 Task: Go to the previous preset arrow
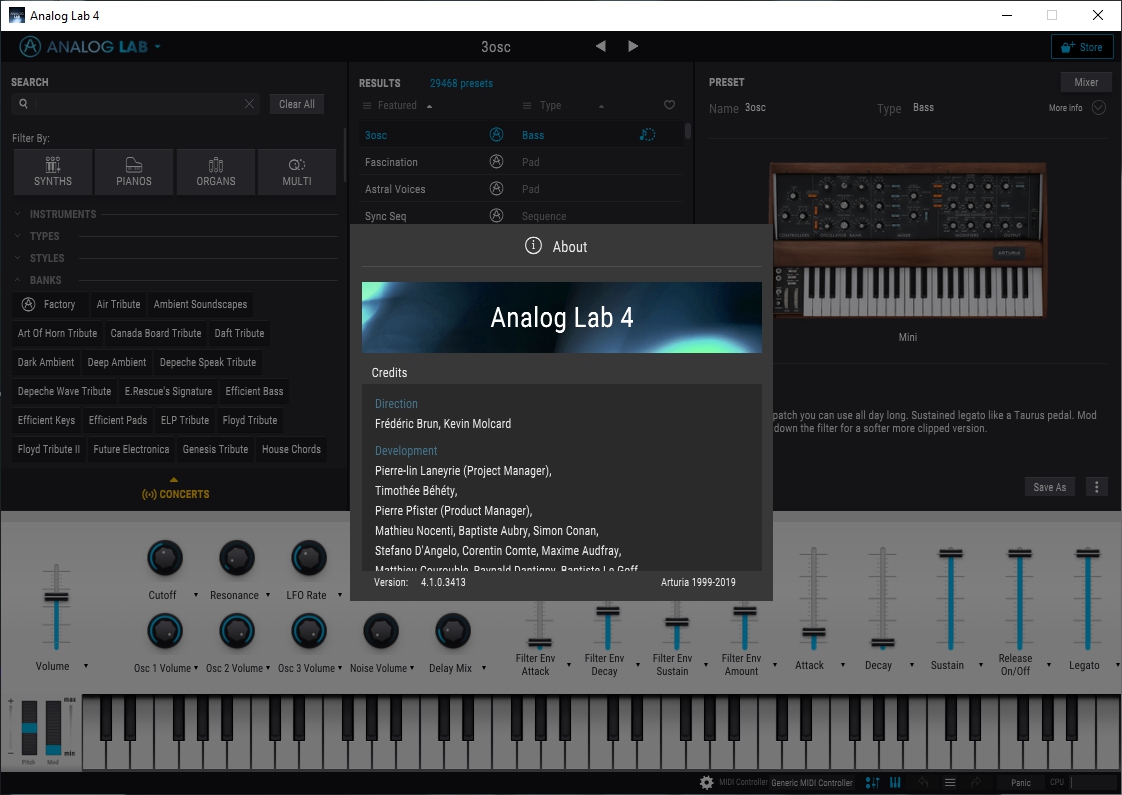click(x=600, y=46)
